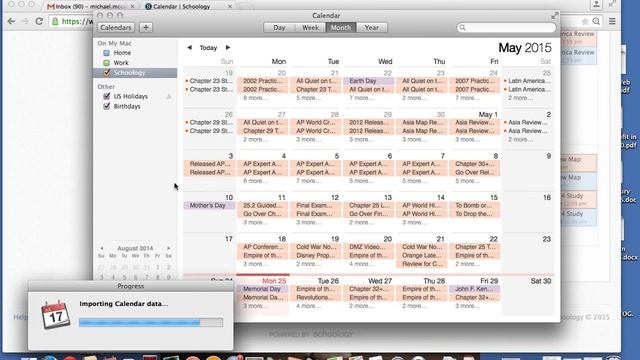
Task: Click the US Holidays subscription broadcast icon
Action: [169, 96]
